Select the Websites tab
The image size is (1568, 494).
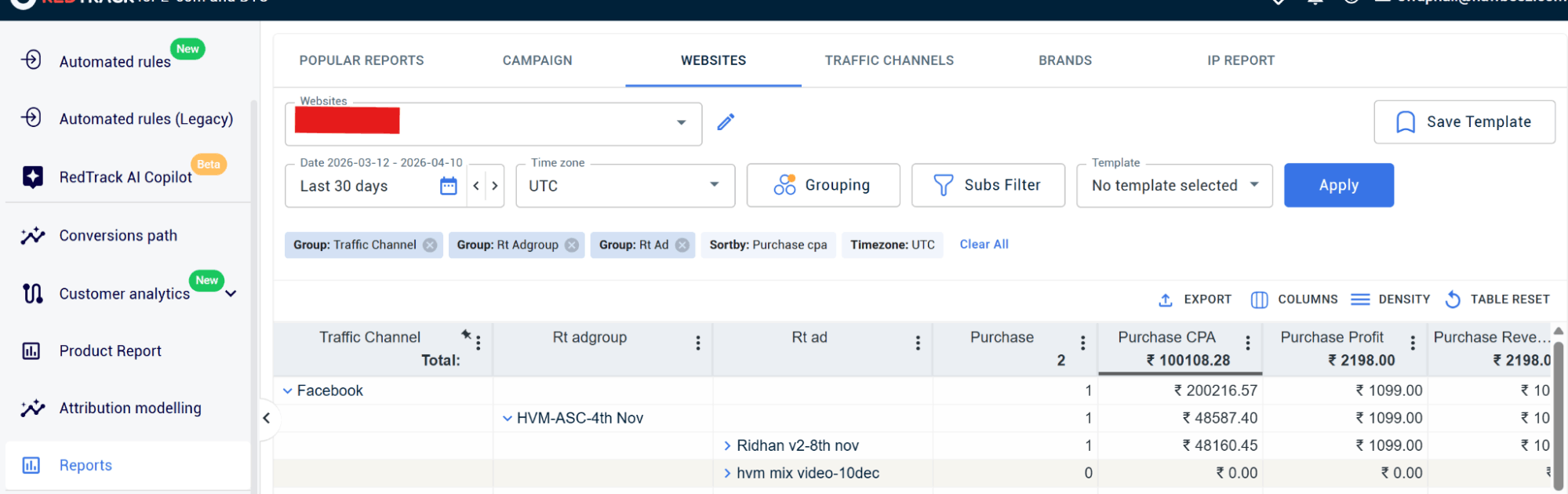[713, 60]
